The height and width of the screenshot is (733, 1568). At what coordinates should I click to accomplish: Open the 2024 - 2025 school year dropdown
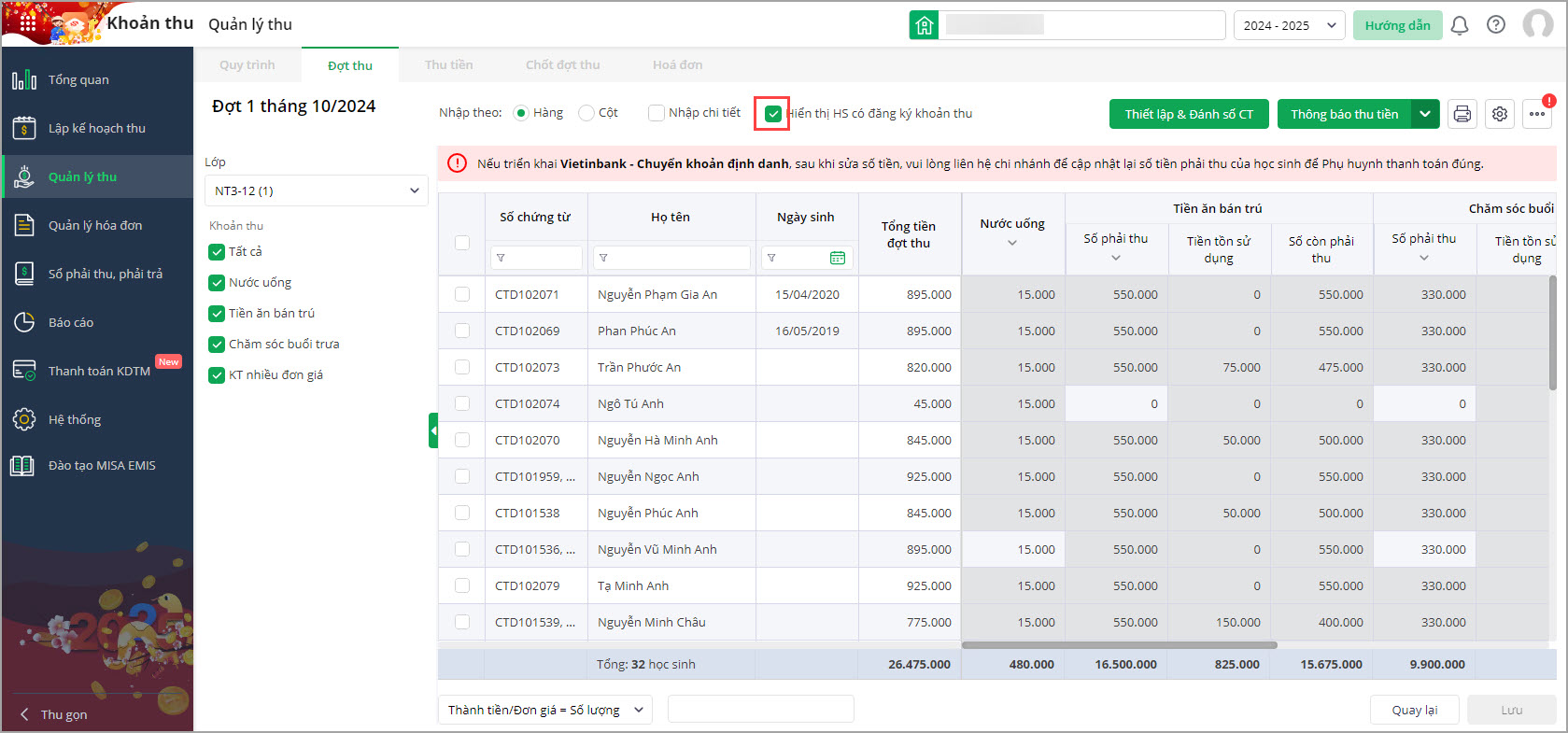click(x=1289, y=25)
